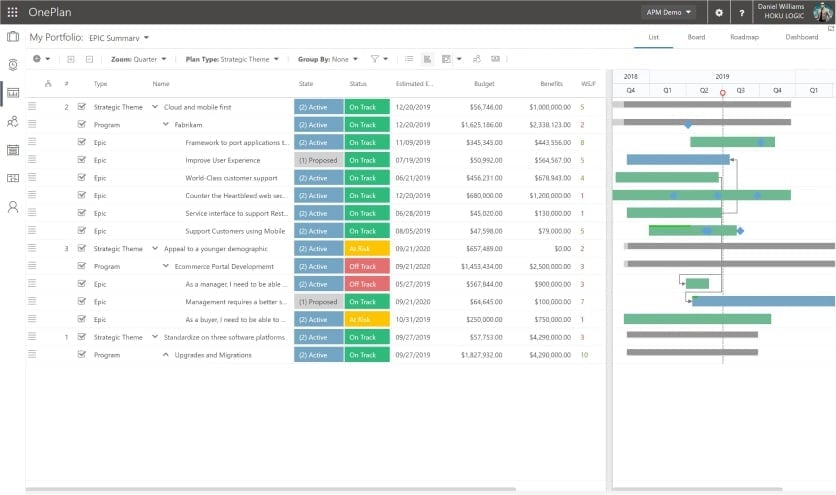This screenshot has height=495, width=836.
Task: Collapse the Fabrikam program
Action: tap(165, 124)
